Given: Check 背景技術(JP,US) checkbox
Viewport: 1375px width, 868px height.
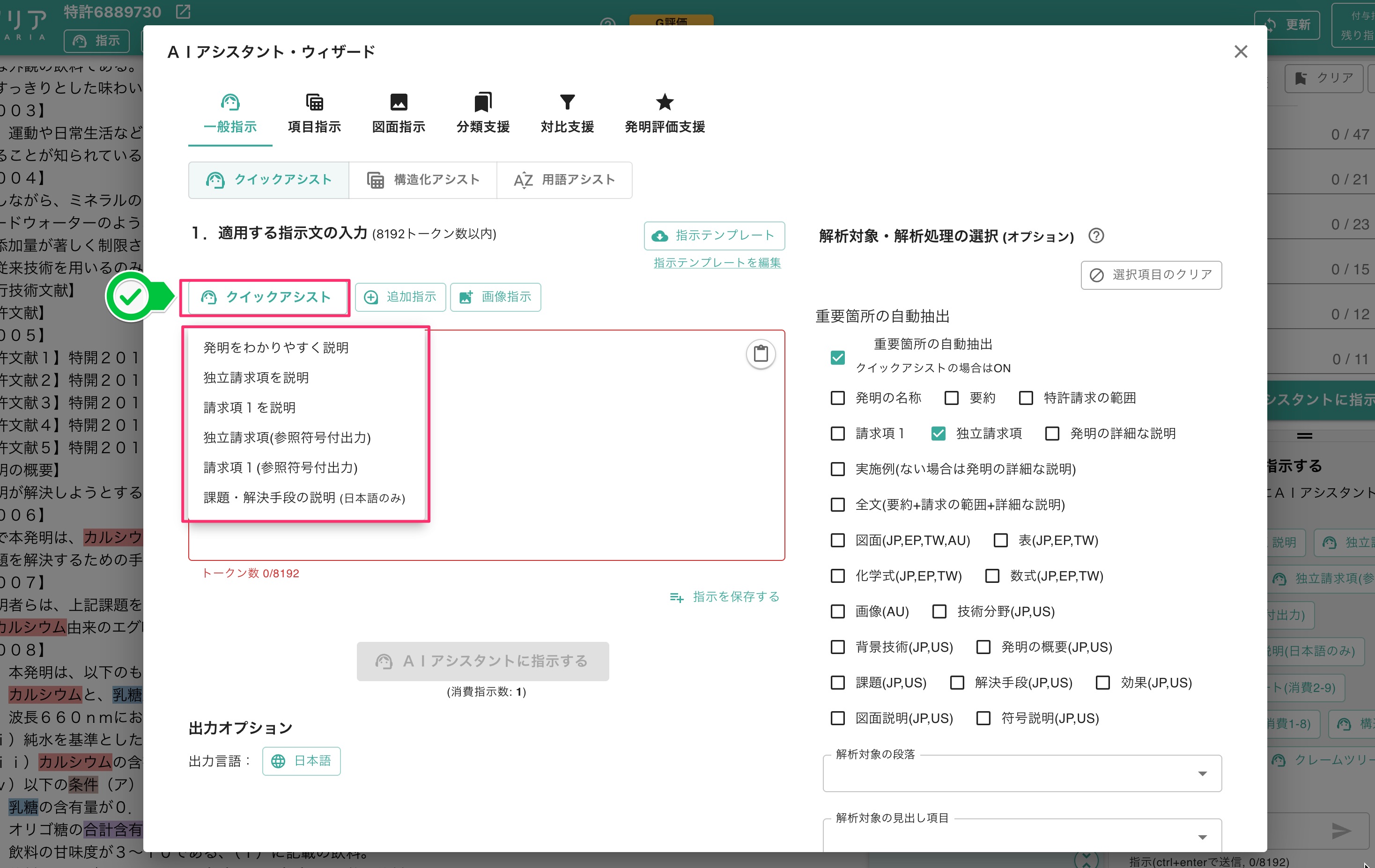Looking at the screenshot, I should [838, 647].
